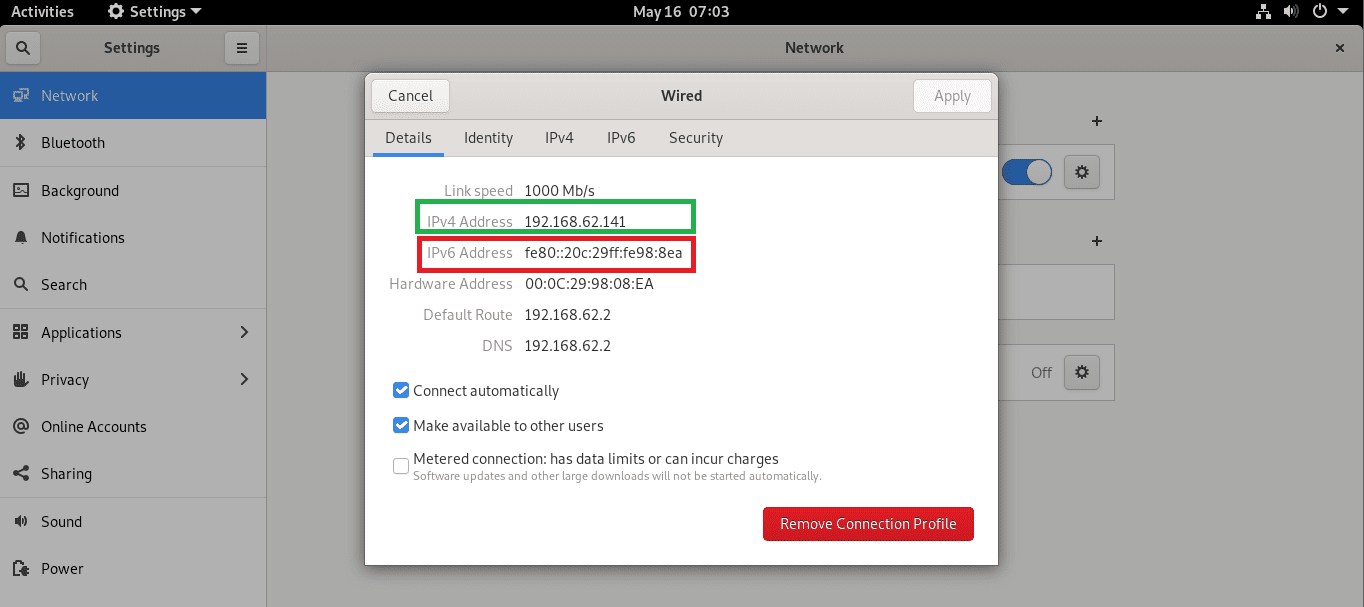Screen dimensions: 1364x607
Task: Open the Security tab
Action: (x=695, y=138)
